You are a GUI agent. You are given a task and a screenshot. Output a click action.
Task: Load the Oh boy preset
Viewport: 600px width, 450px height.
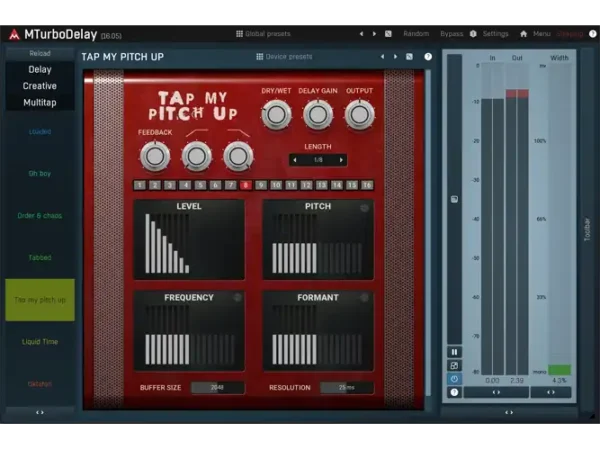pos(40,174)
